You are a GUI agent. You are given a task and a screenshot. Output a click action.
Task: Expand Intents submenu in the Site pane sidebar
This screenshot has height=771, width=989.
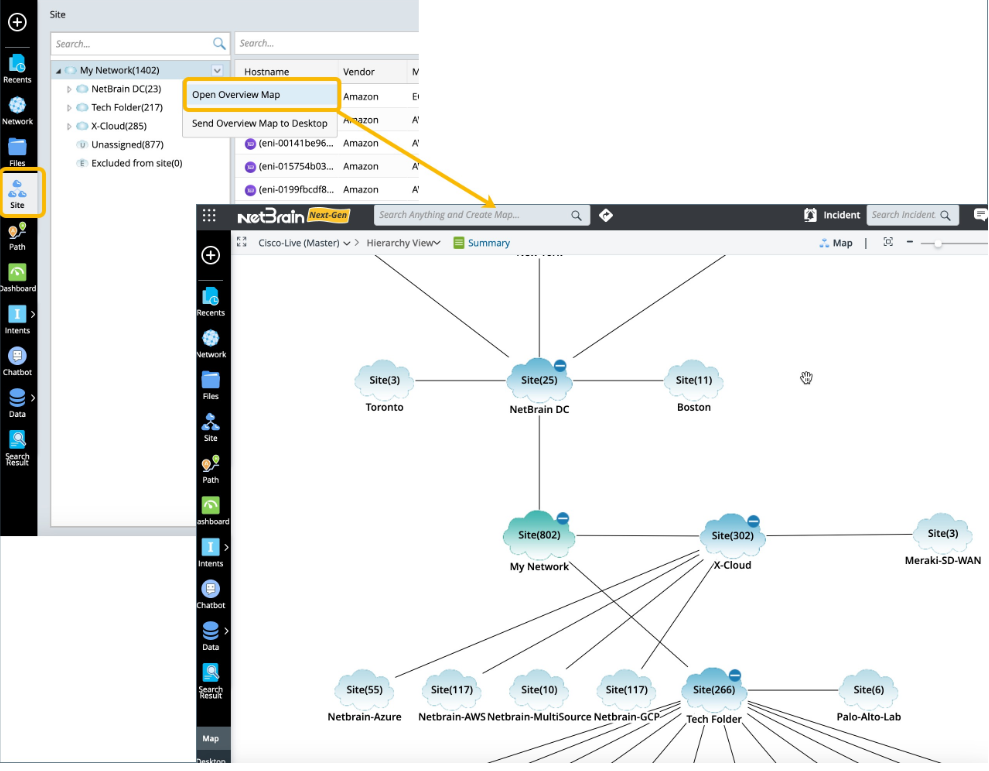coord(33,314)
